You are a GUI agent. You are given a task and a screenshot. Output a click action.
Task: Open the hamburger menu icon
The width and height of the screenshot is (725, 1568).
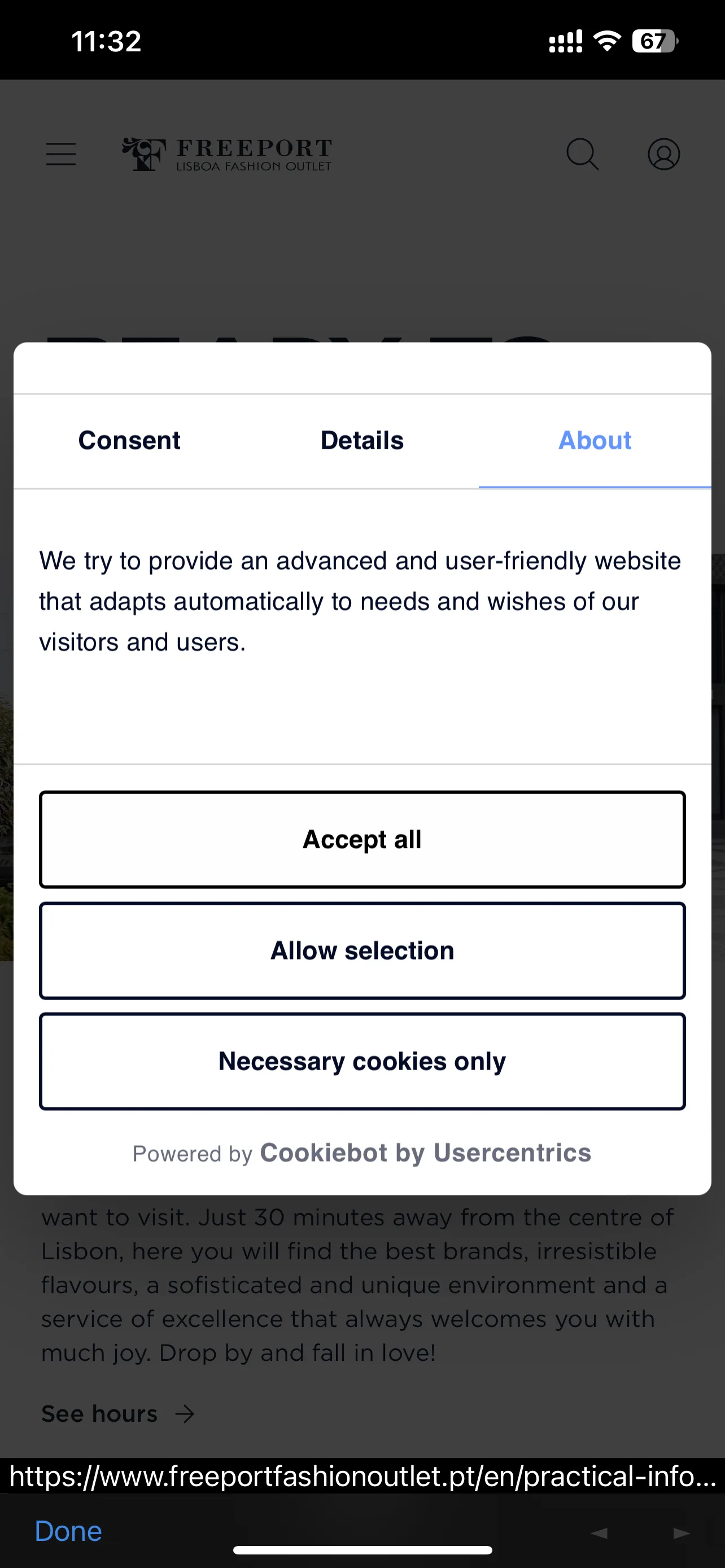point(61,154)
